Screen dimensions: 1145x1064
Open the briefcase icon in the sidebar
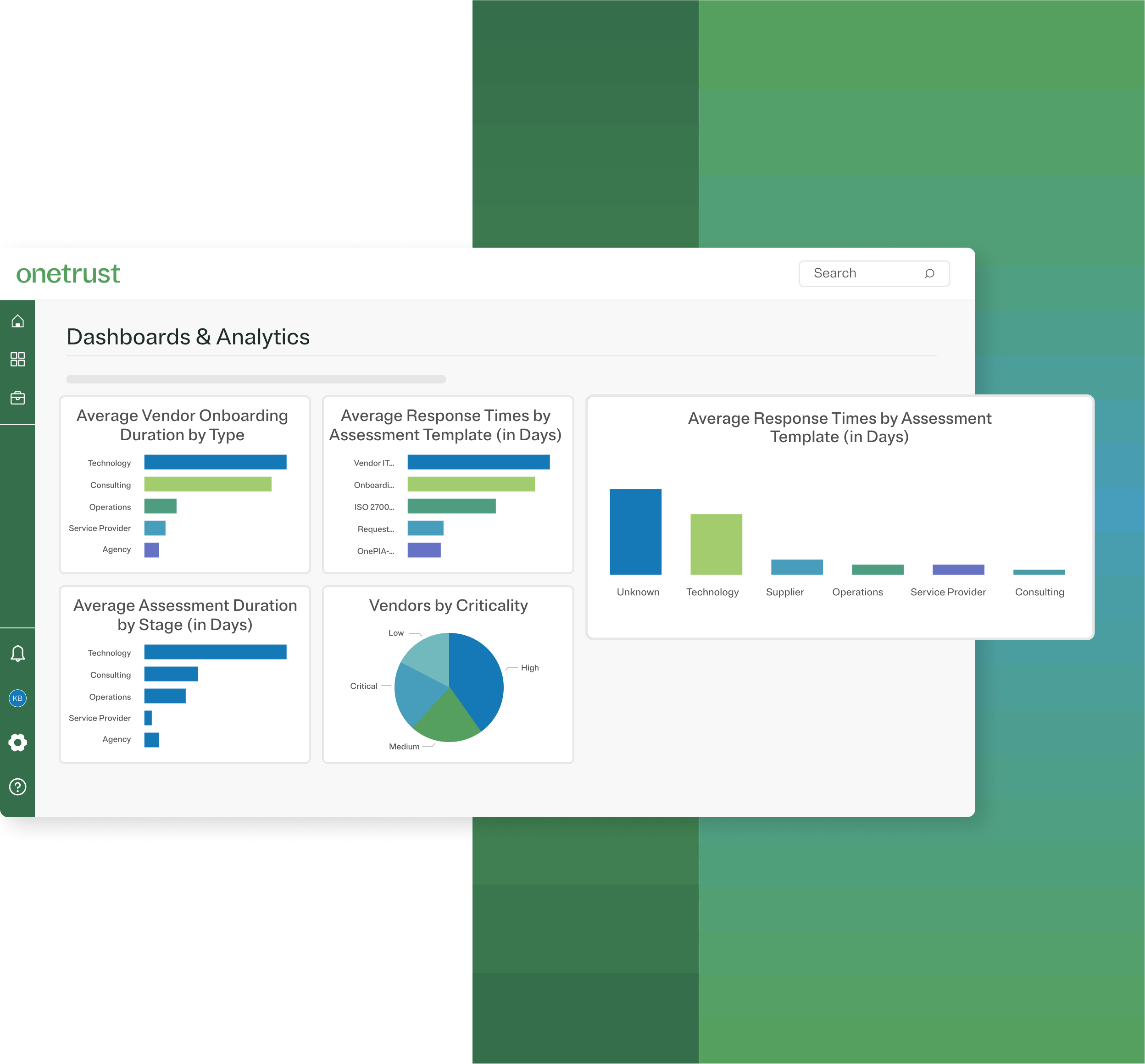[18, 397]
